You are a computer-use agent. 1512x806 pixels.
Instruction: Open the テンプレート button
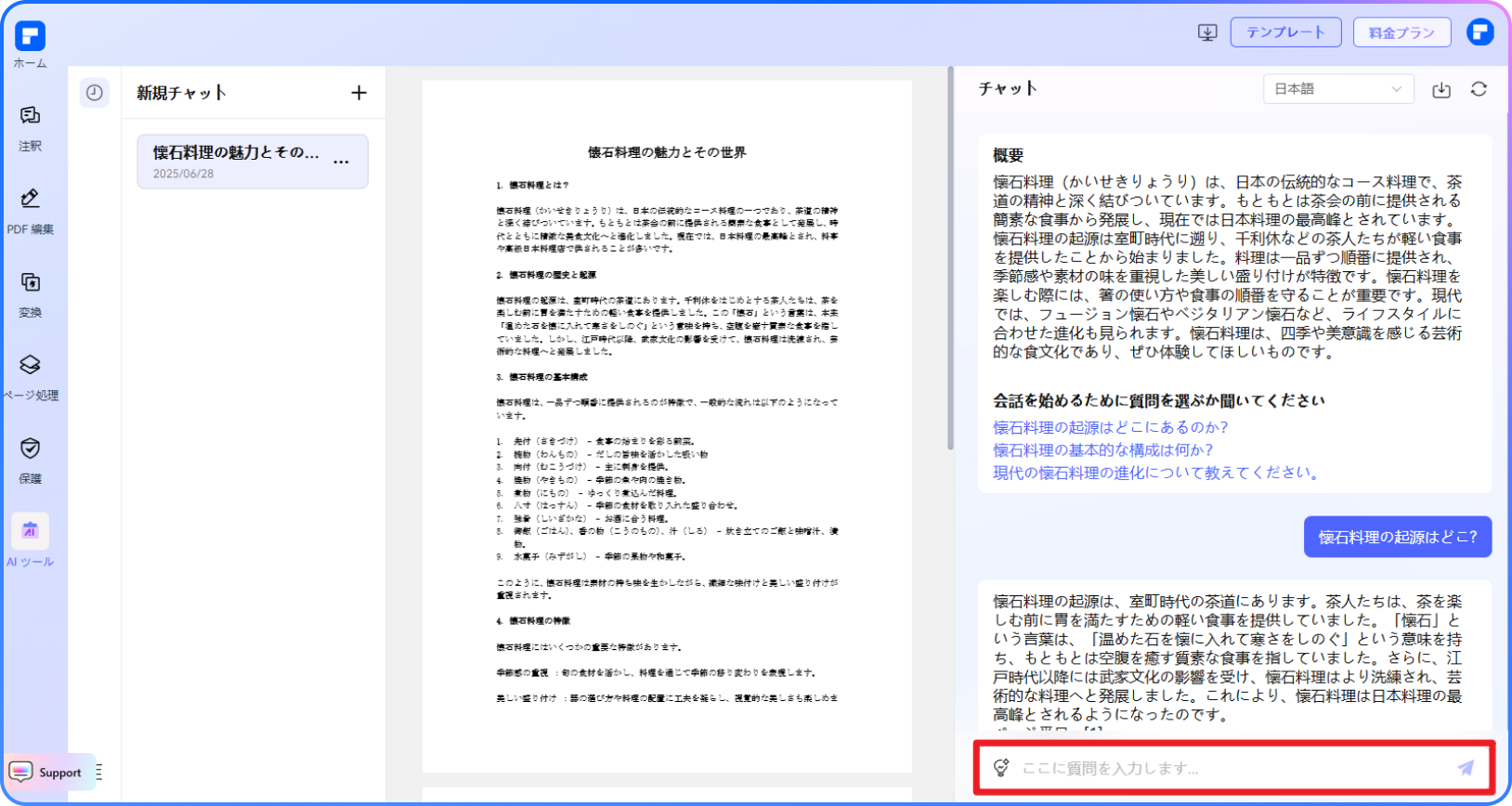coord(1285,32)
